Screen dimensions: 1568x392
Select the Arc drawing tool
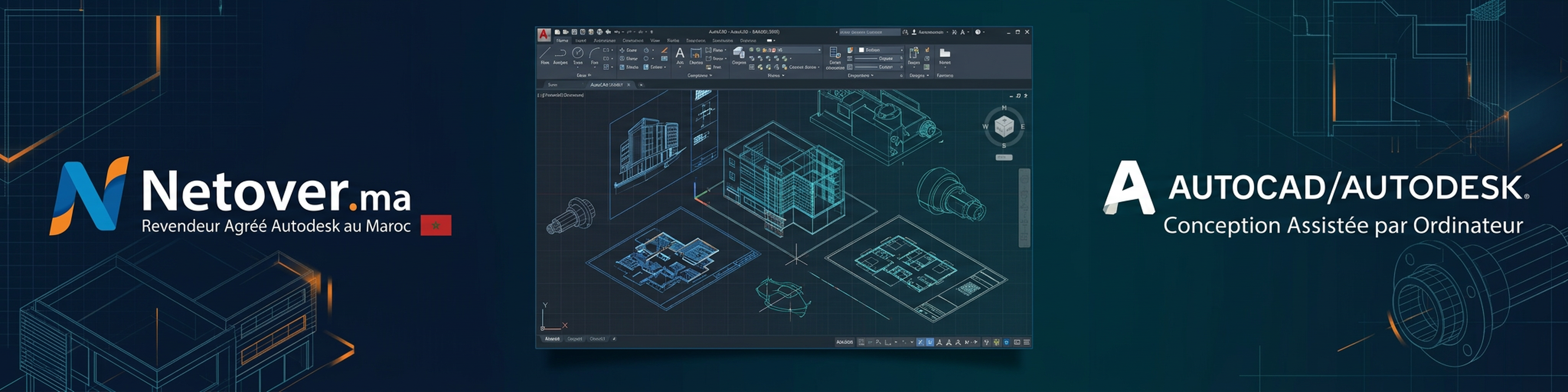coord(594,53)
